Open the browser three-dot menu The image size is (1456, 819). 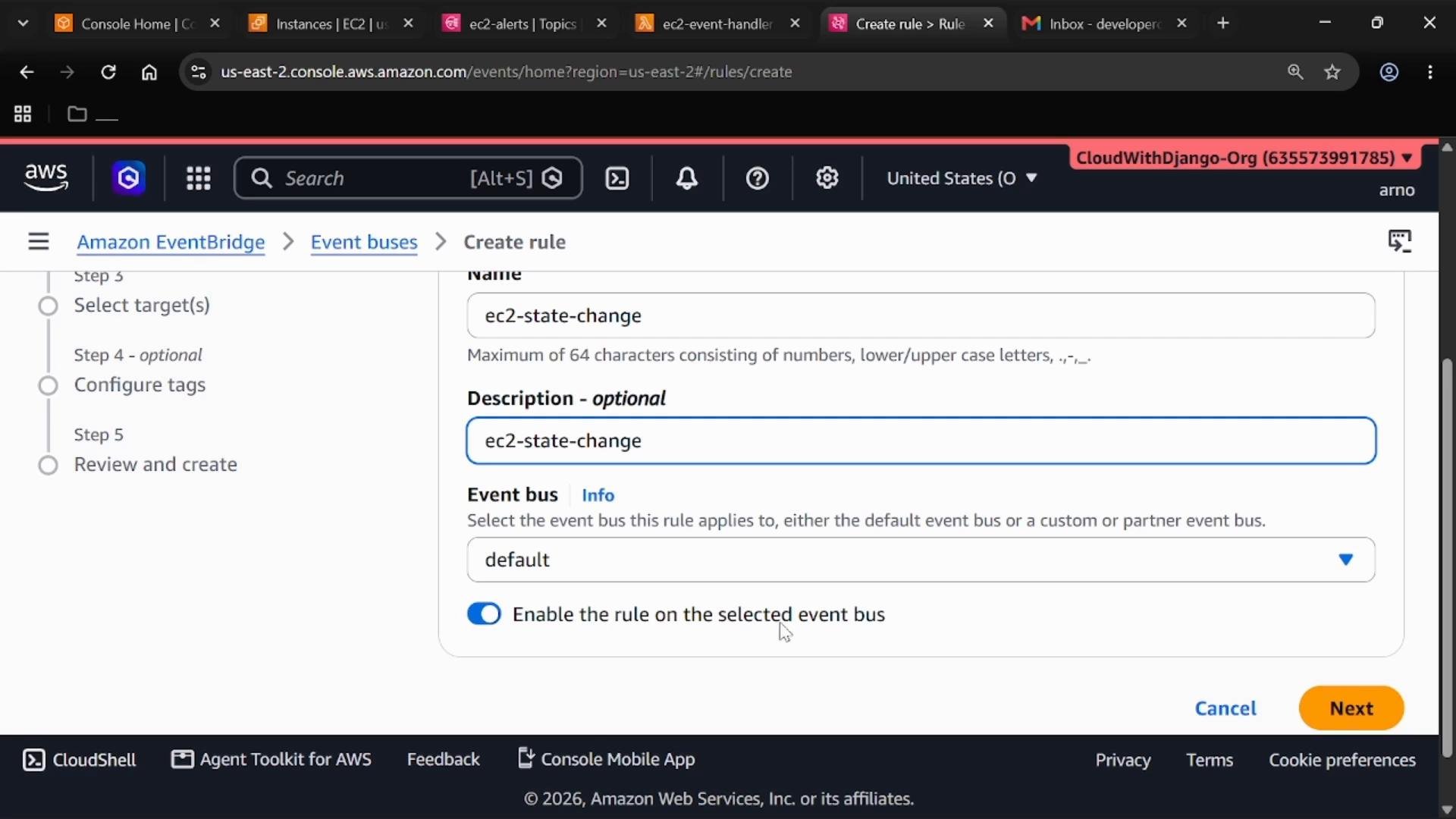tap(1430, 72)
